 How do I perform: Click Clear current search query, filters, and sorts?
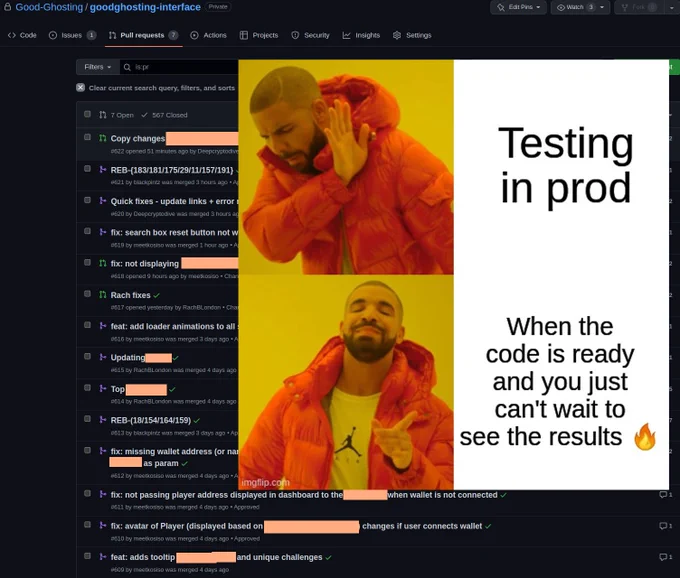(162, 88)
